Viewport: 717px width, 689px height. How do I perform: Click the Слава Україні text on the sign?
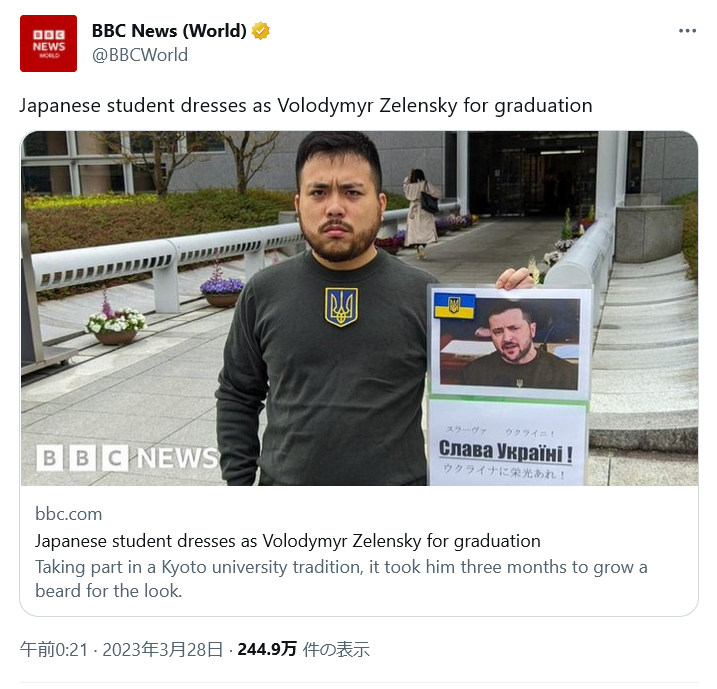[506, 451]
